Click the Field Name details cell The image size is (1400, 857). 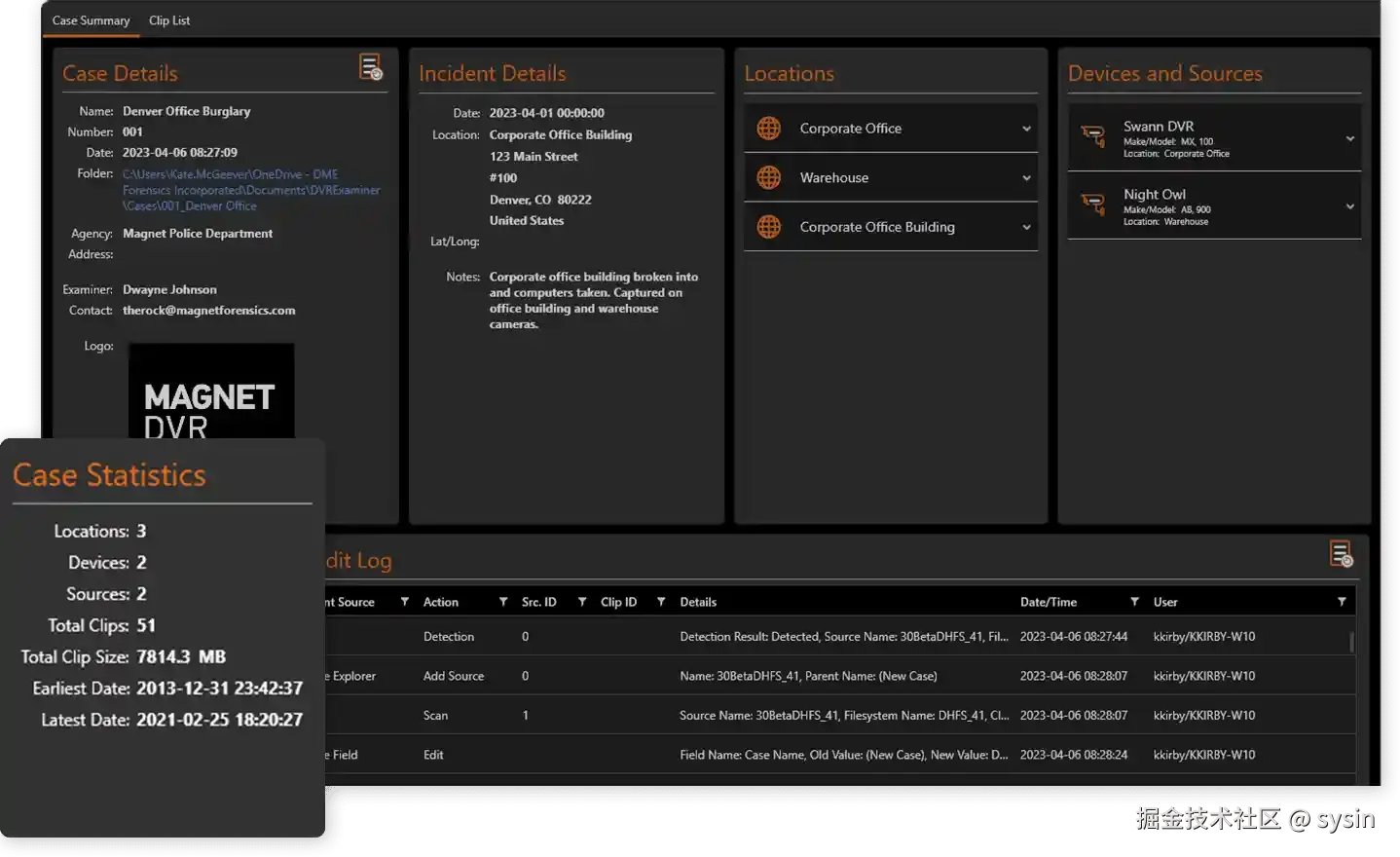click(x=844, y=755)
